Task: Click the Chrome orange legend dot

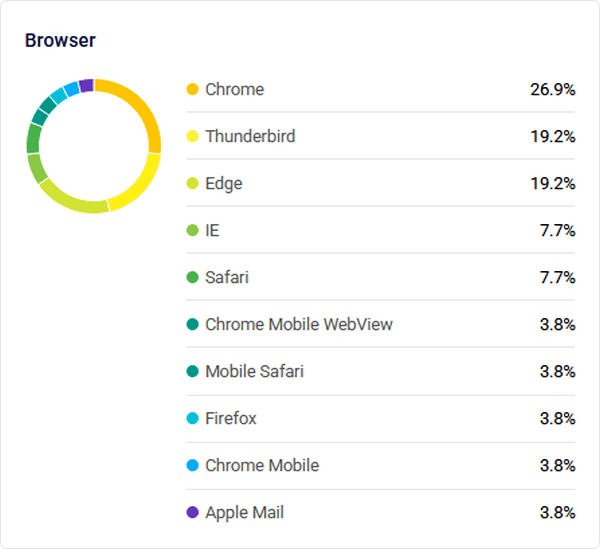Action: [192, 89]
